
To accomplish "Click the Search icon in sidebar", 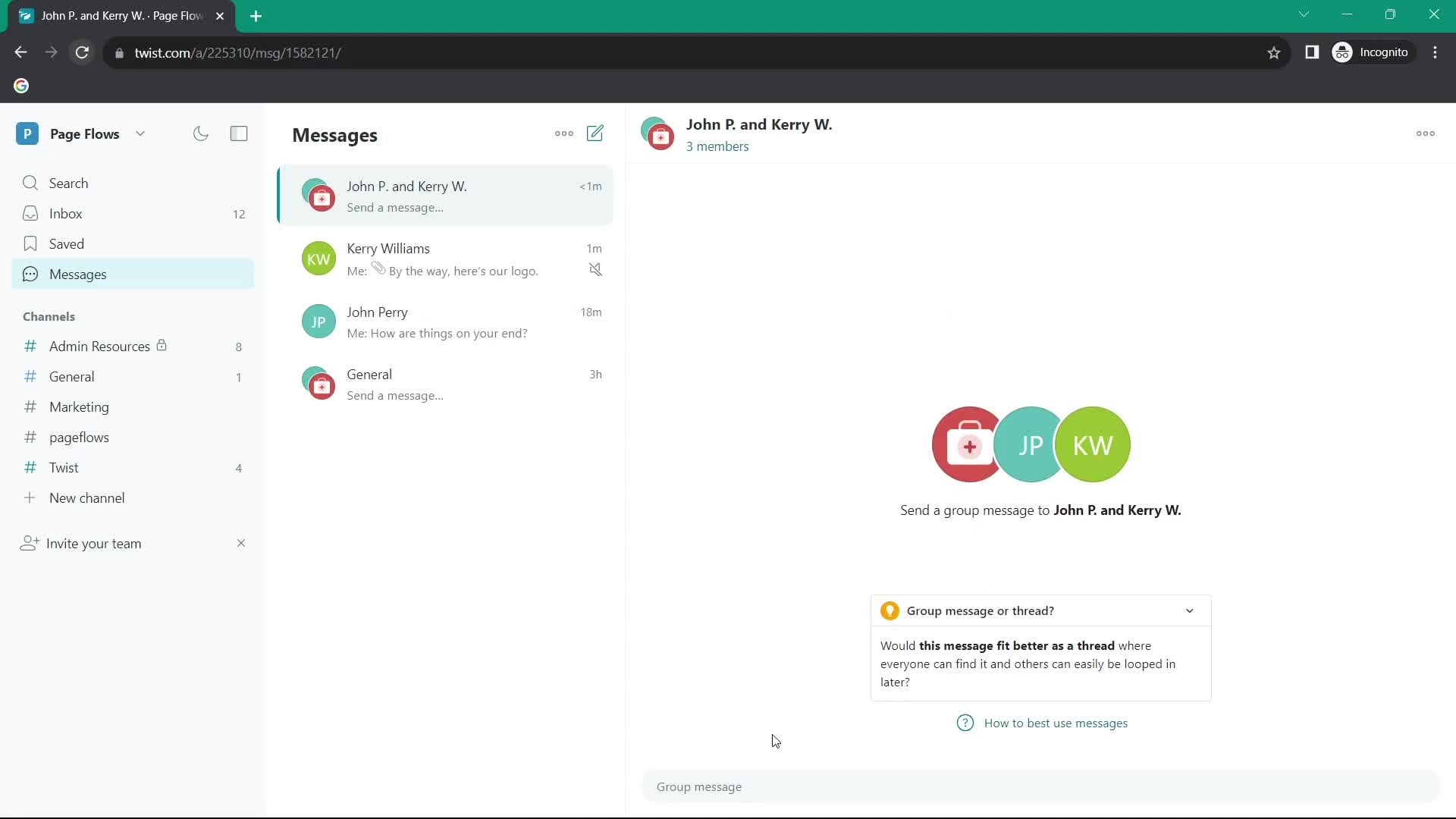I will click(x=30, y=183).
